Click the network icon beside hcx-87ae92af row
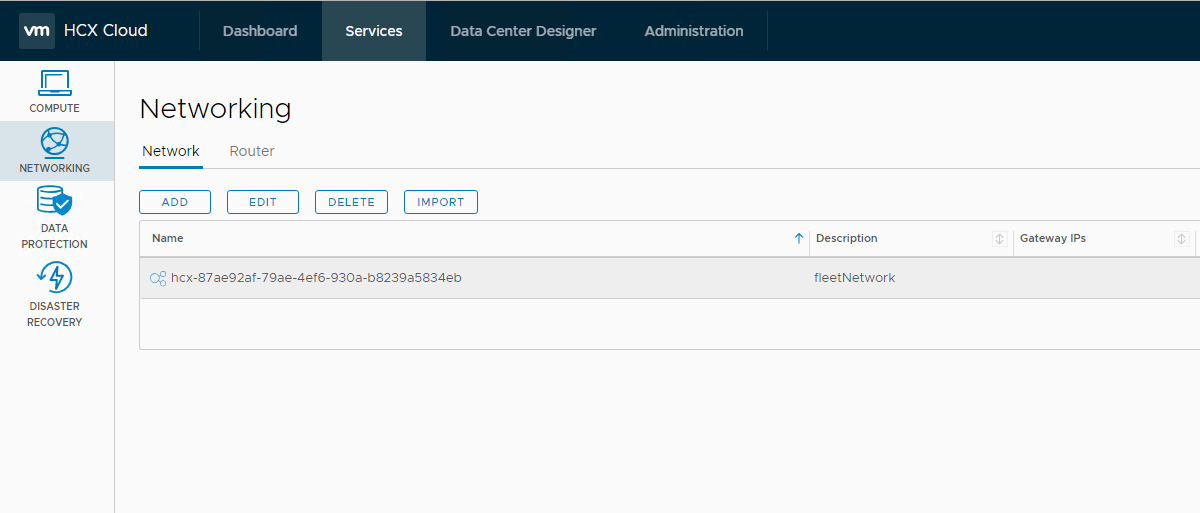Image resolution: width=1200 pixels, height=513 pixels. point(158,278)
